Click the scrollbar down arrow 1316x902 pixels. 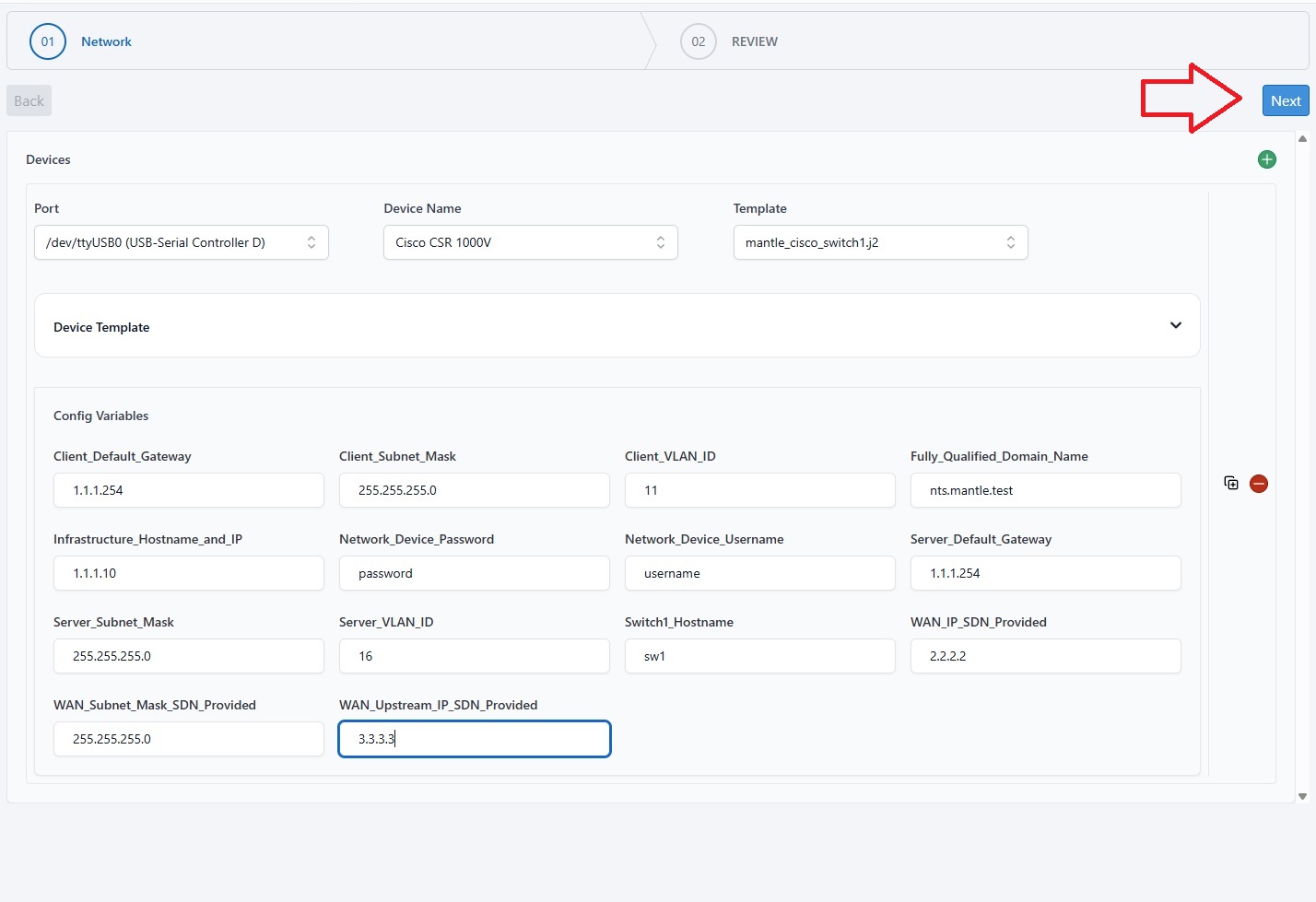pyautogui.click(x=1302, y=796)
